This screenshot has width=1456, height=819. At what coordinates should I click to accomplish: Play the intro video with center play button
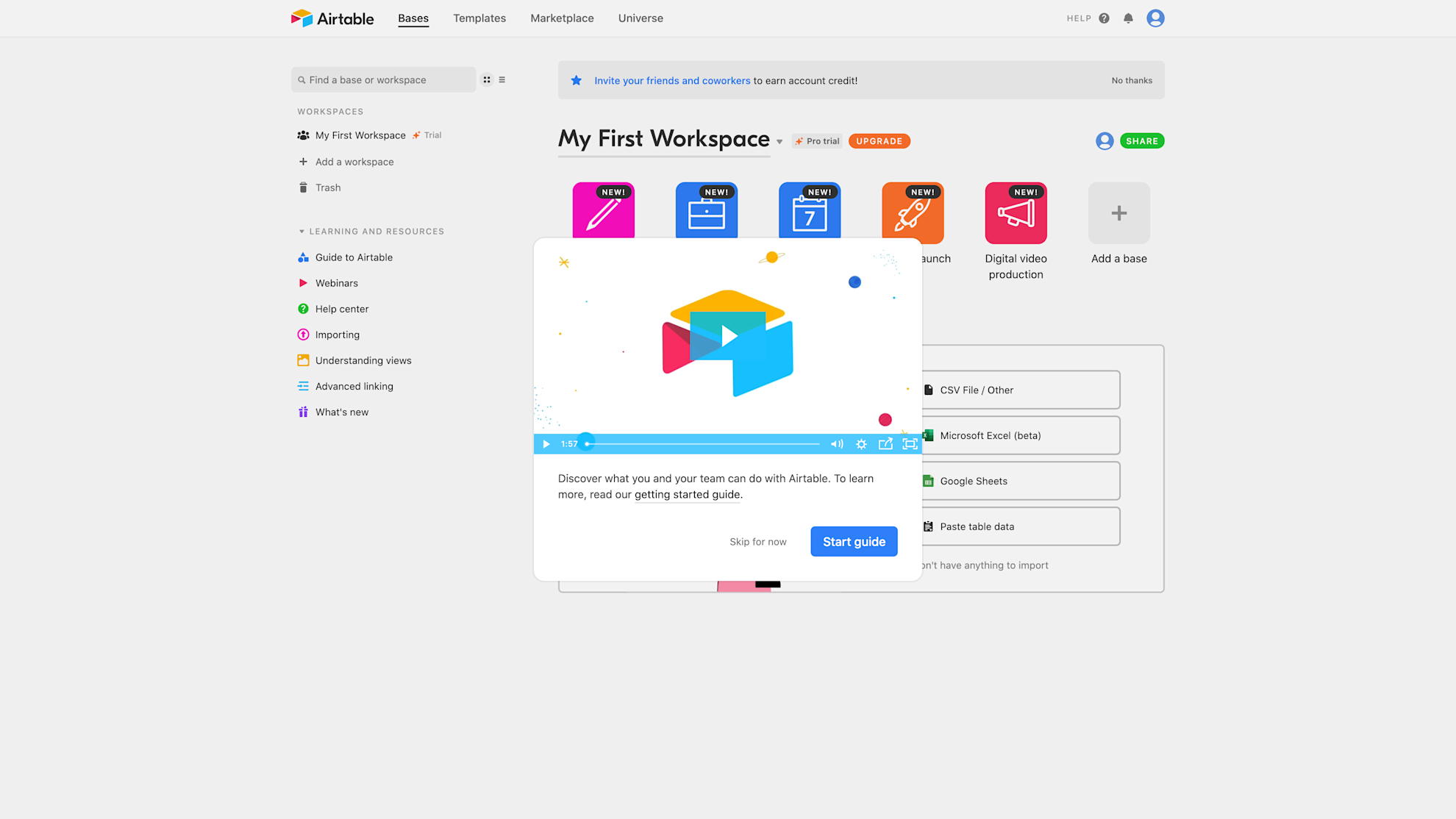[x=728, y=337]
